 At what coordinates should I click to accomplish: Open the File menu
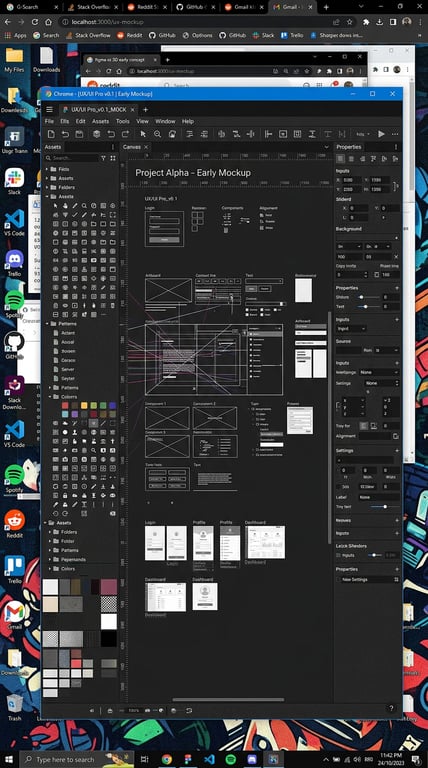tap(49, 121)
